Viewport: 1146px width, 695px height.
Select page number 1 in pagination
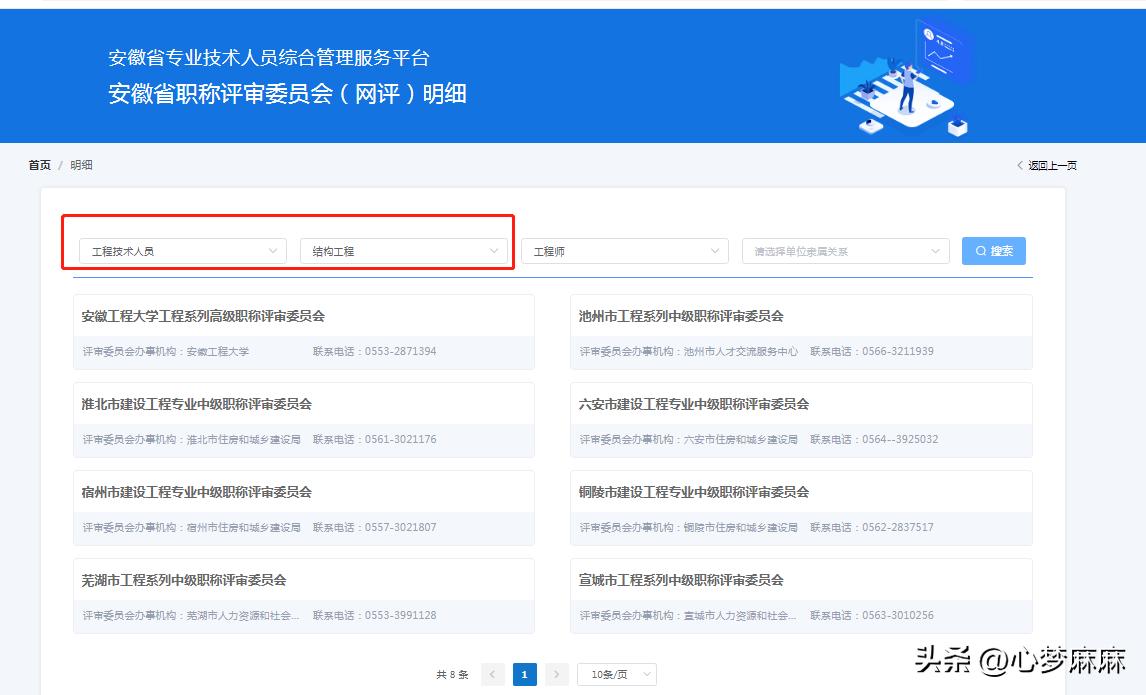point(524,674)
